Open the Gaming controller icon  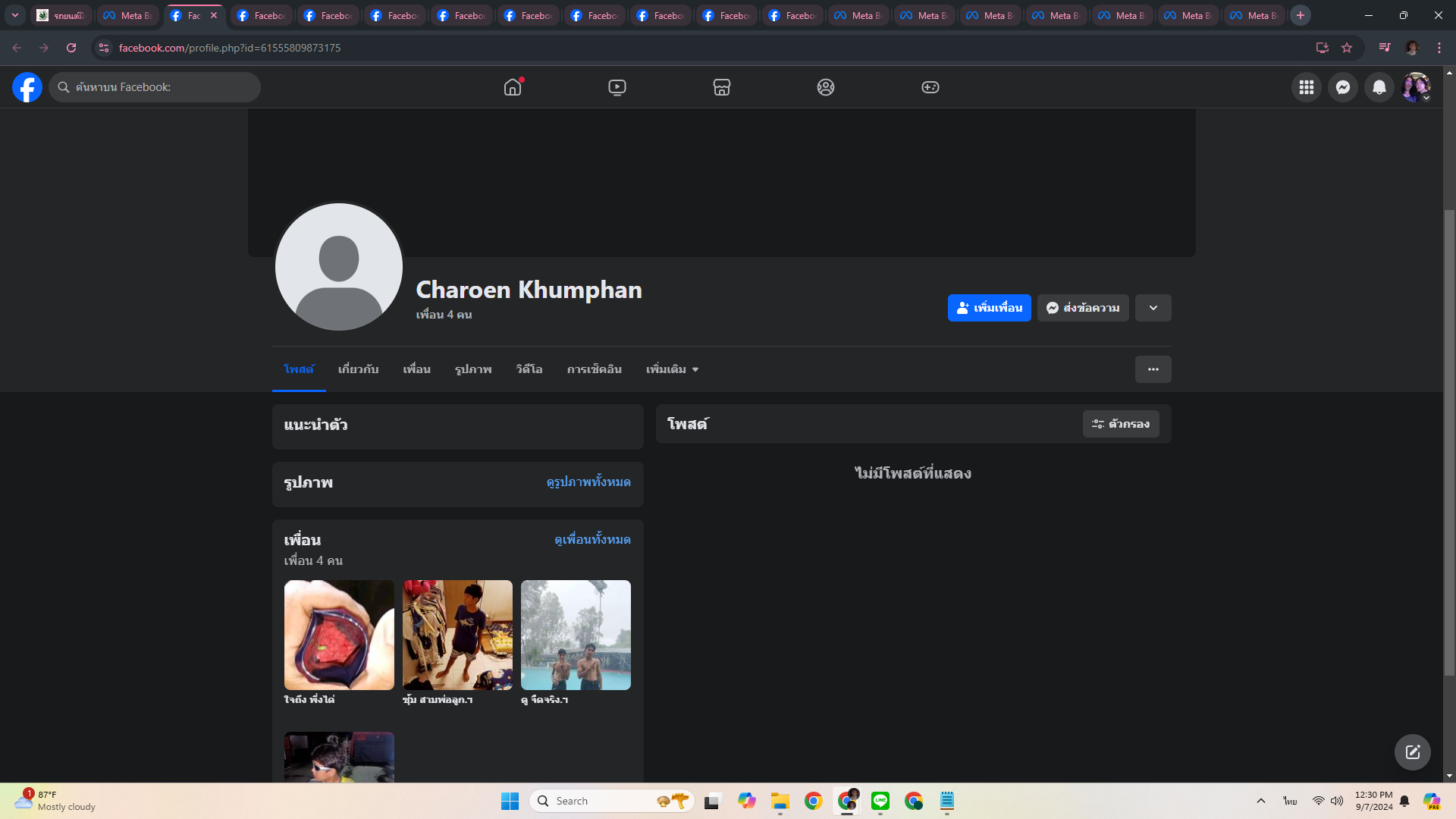(x=930, y=87)
